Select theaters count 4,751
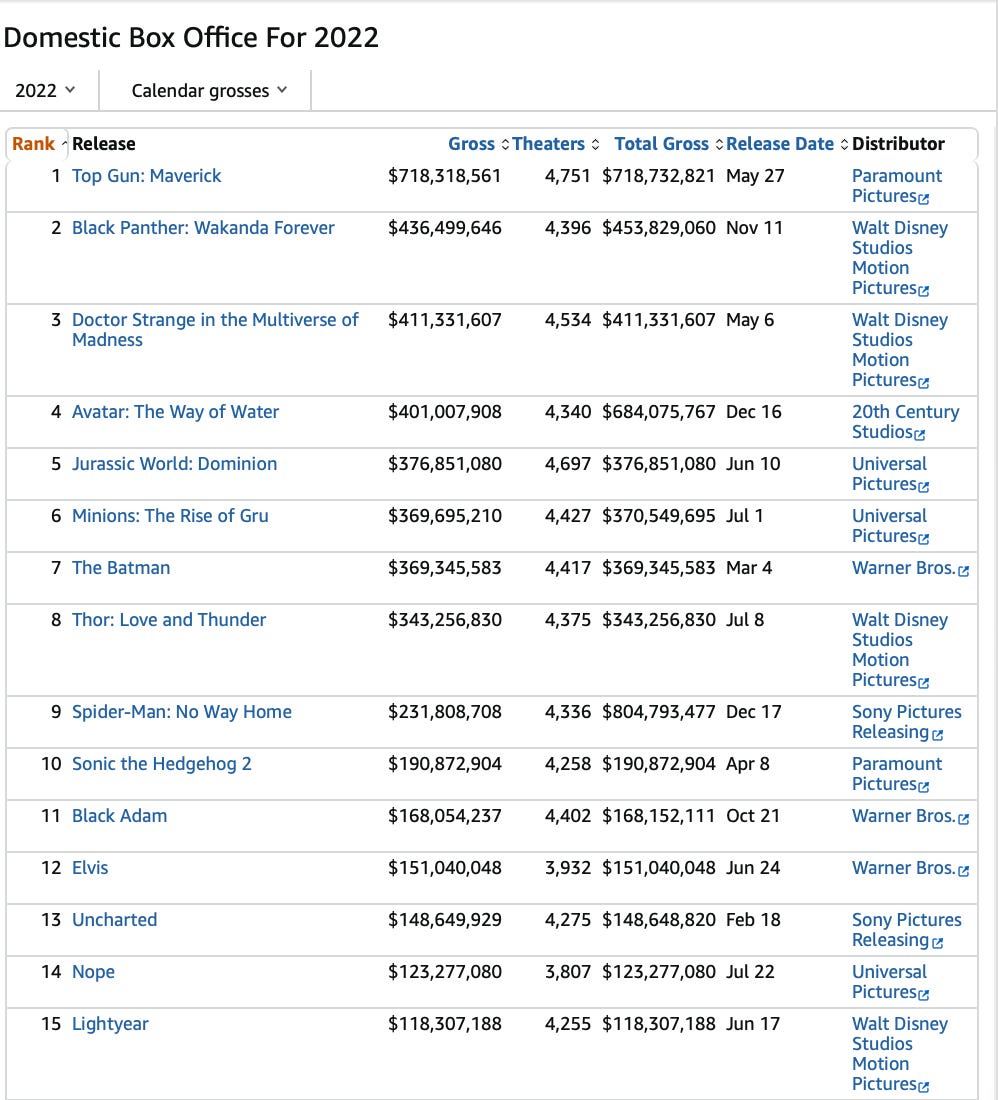Viewport: 998px width, 1100px height. [x=567, y=176]
